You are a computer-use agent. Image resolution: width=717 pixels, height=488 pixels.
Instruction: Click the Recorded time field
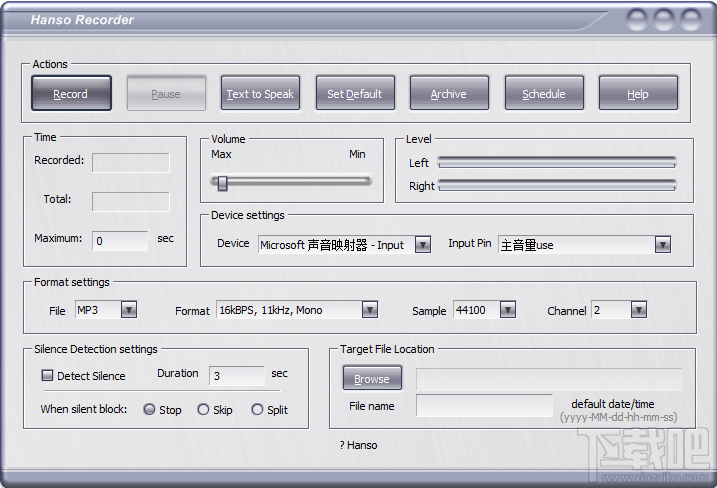(131, 162)
